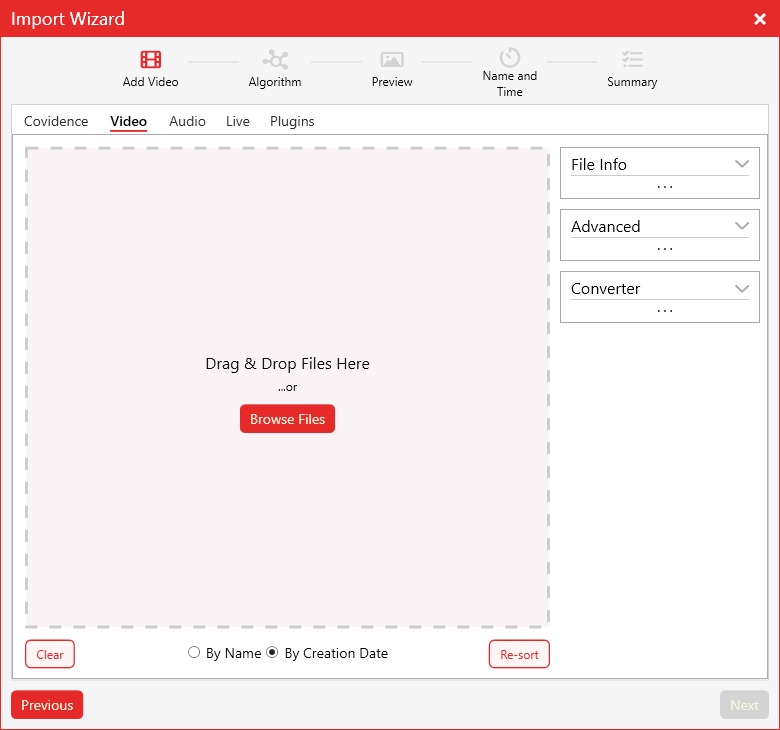Expand the Advanced panel chevron
The image size is (780, 730).
click(742, 226)
